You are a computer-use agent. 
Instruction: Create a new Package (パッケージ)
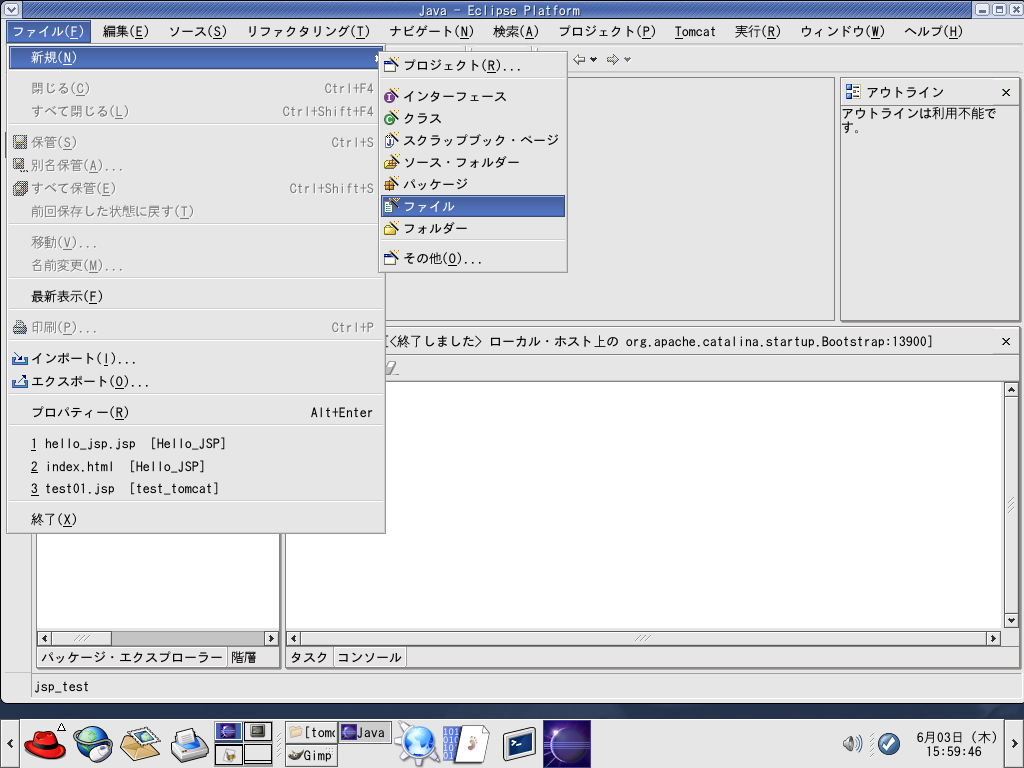(x=473, y=184)
